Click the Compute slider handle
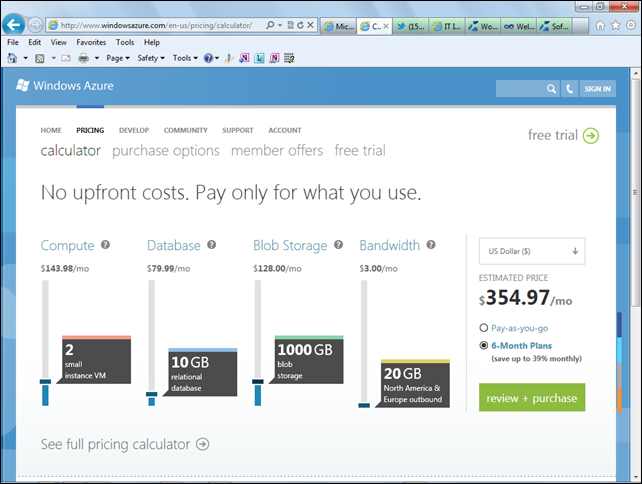This screenshot has width=642, height=484. point(45,382)
